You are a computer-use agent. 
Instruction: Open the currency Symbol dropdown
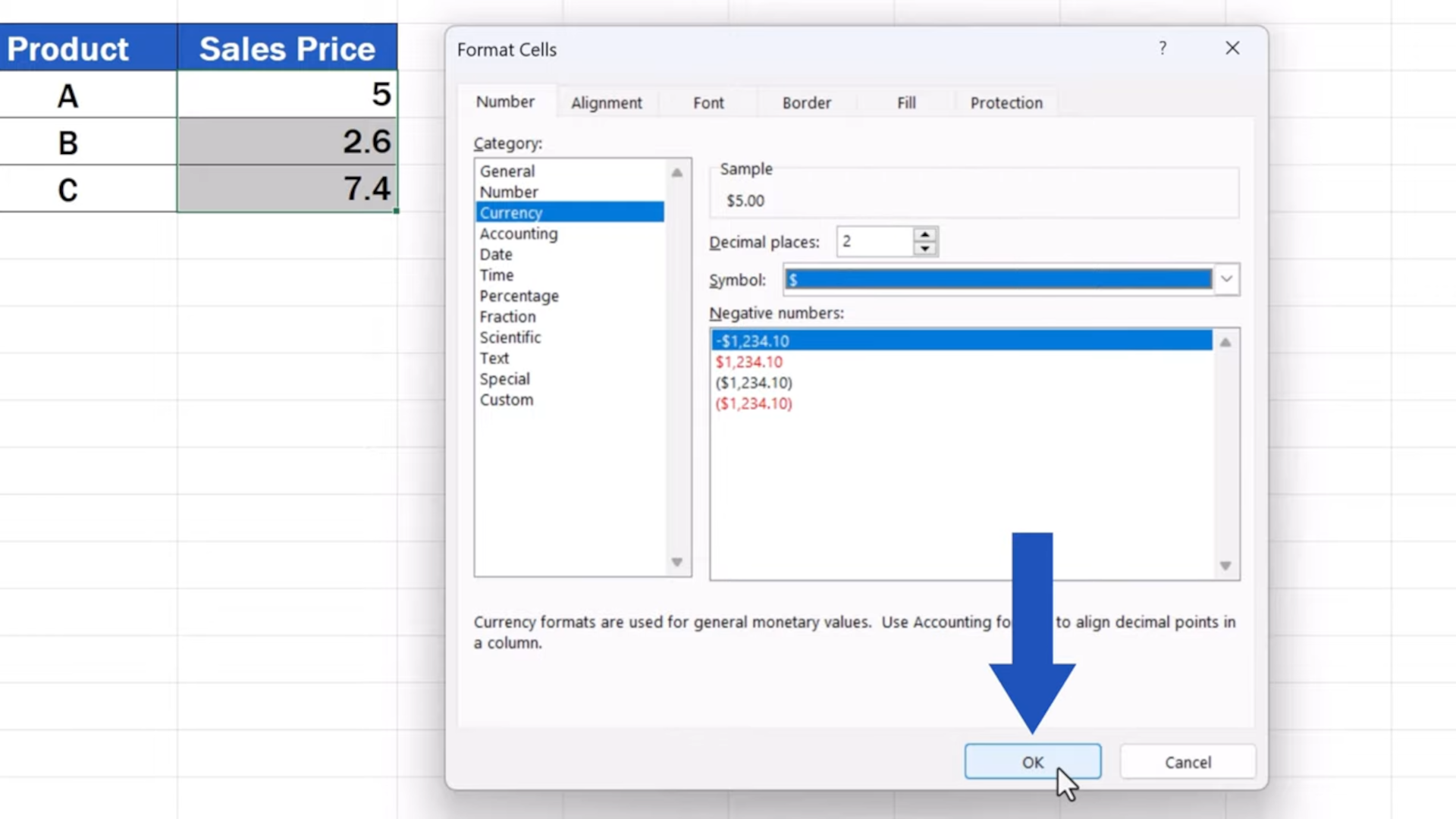pyautogui.click(x=1225, y=279)
